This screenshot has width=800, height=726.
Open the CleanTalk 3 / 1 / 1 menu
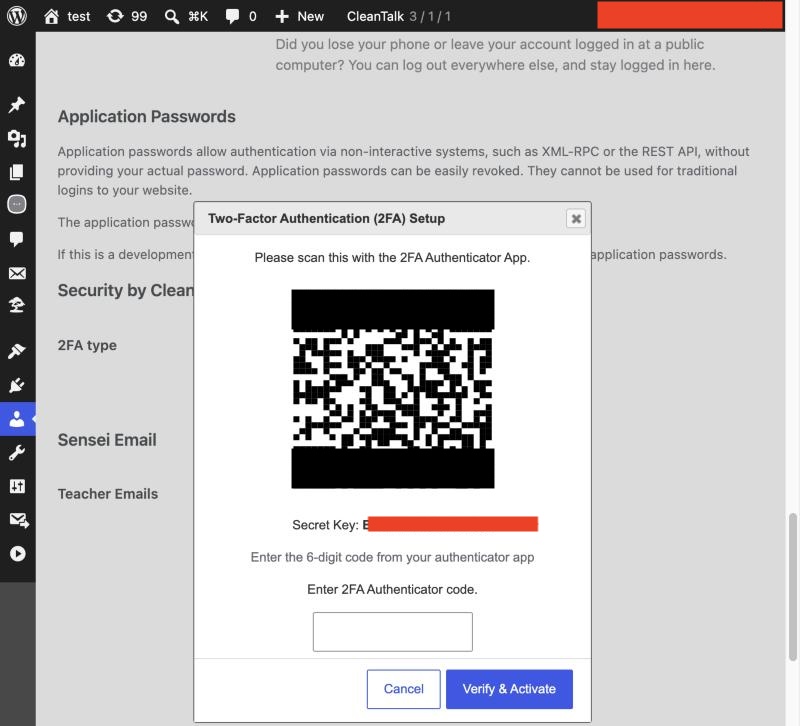point(398,16)
